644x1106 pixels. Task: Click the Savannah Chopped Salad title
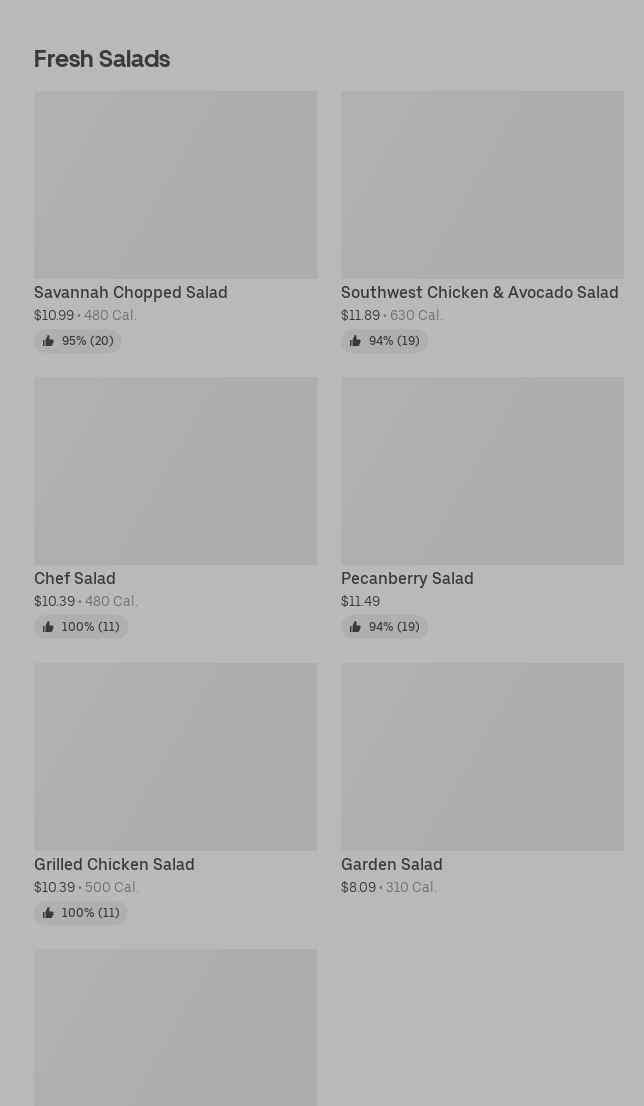click(x=131, y=293)
